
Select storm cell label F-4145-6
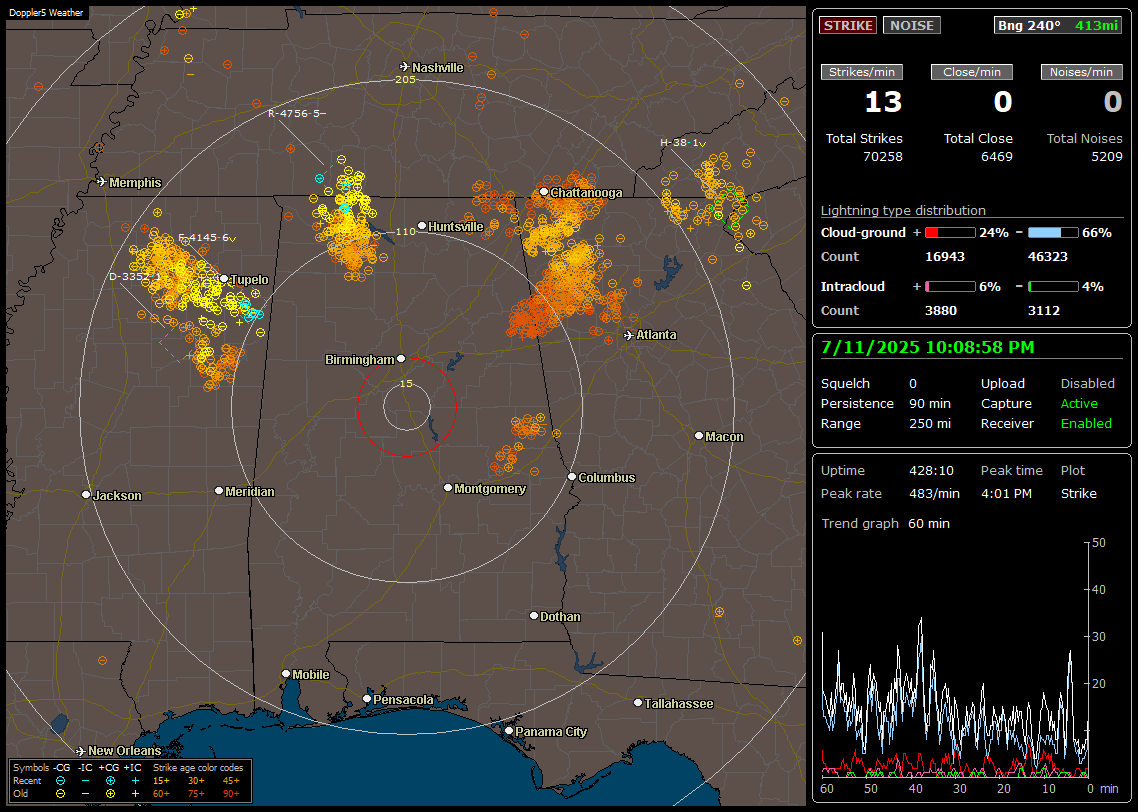click(x=206, y=237)
